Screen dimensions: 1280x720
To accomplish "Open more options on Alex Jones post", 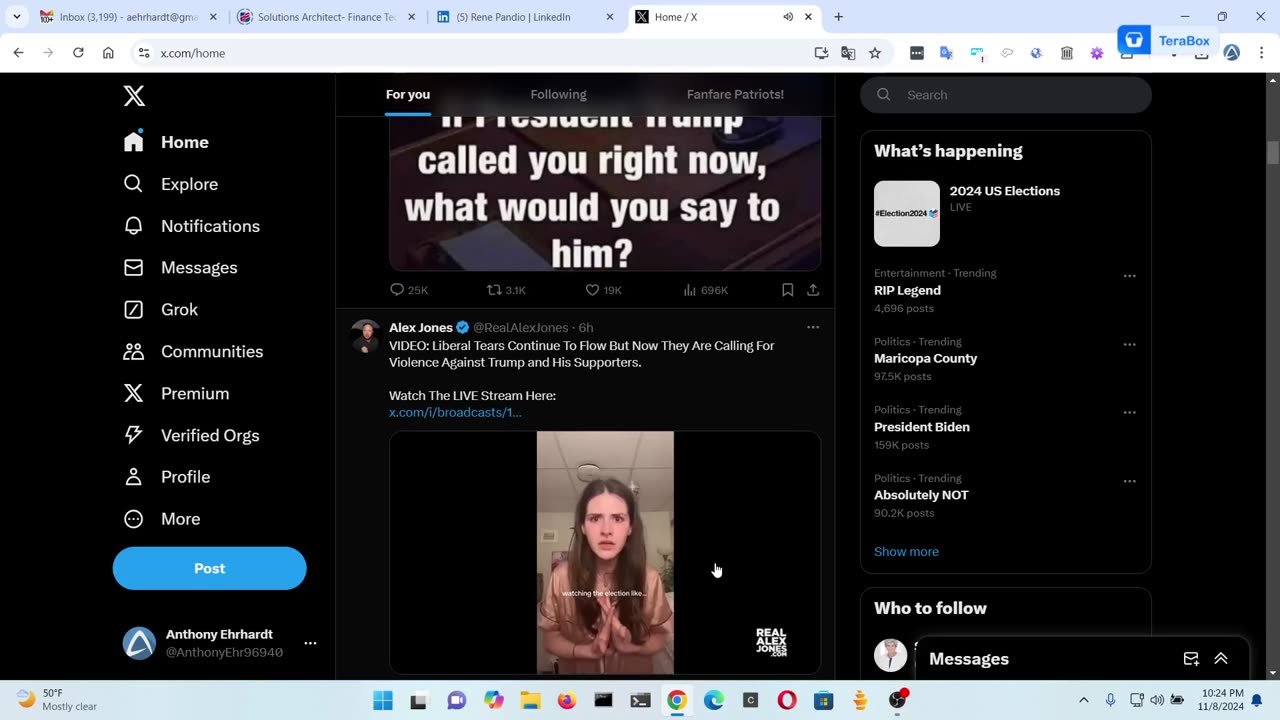I will pyautogui.click(x=813, y=327).
